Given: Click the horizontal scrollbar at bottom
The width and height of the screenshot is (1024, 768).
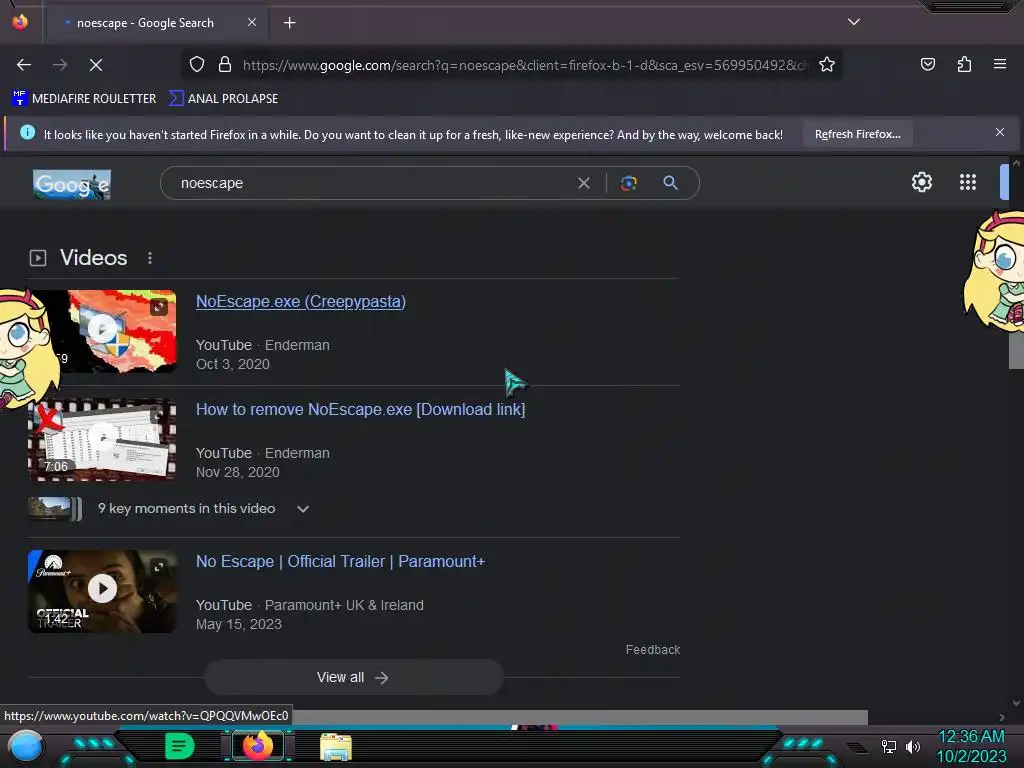Looking at the screenshot, I should 580,717.
